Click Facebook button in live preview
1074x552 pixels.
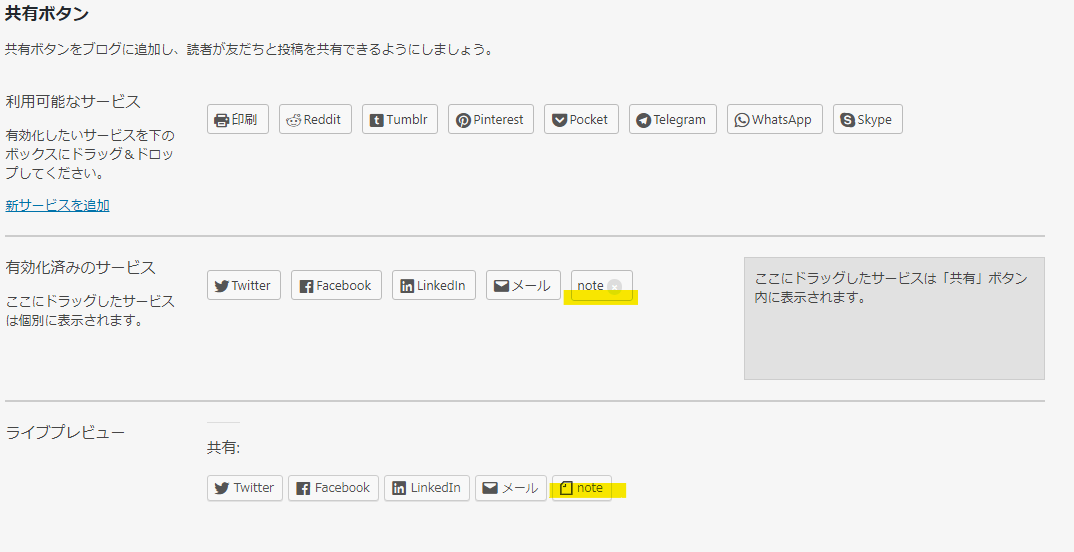[333, 488]
